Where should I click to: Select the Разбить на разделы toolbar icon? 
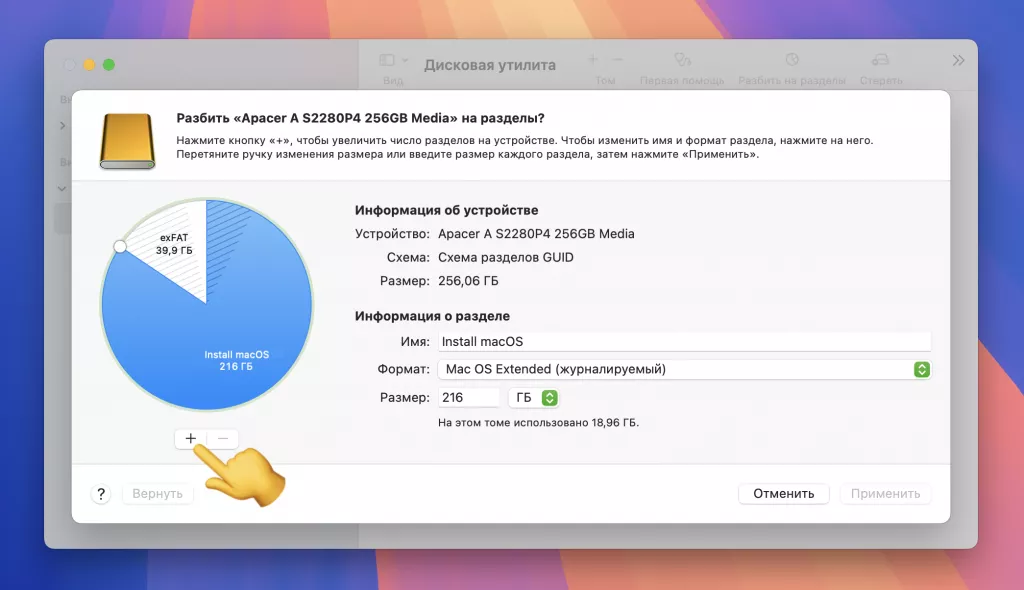(x=790, y=60)
